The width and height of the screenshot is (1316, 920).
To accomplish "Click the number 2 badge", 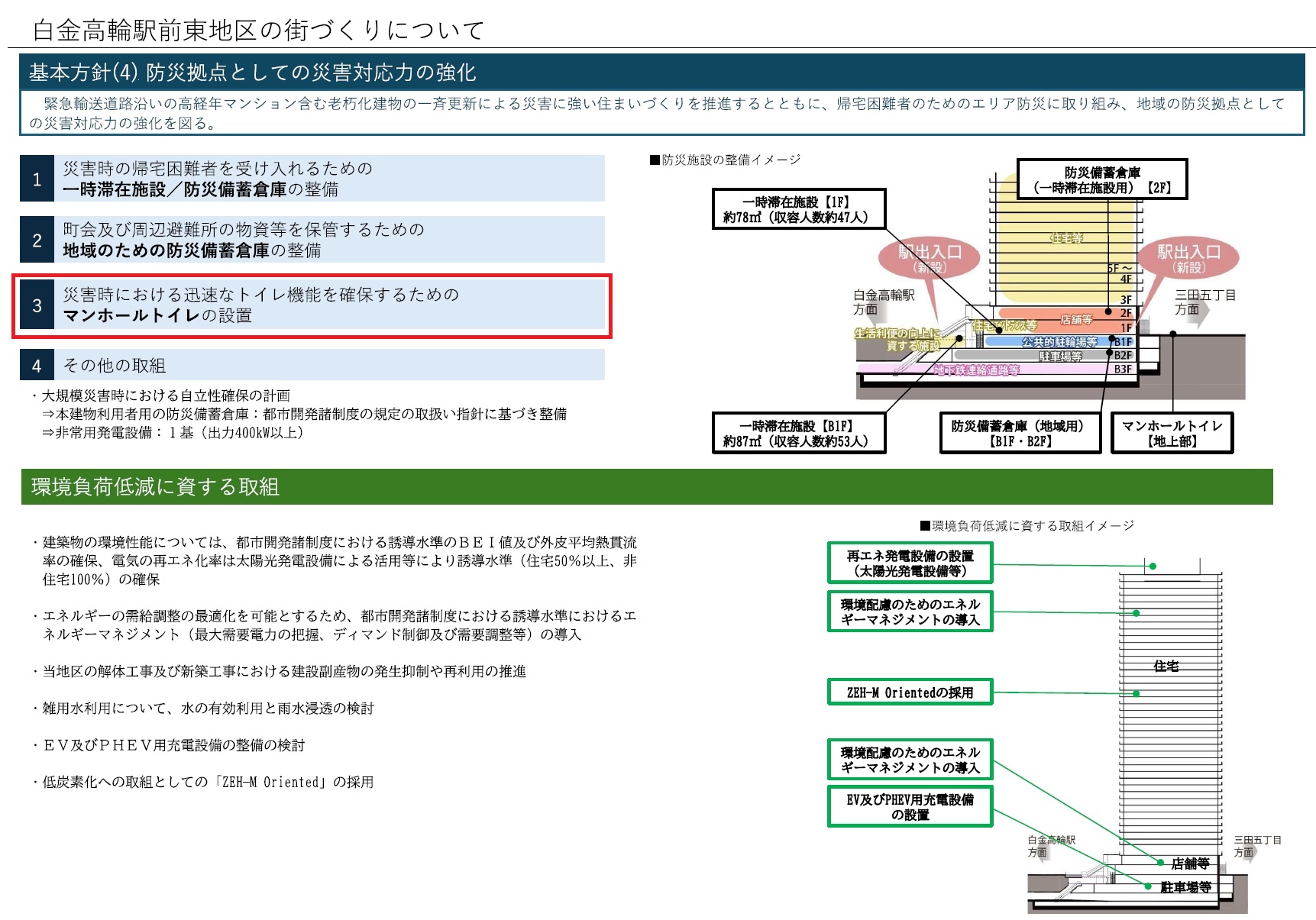I will pyautogui.click(x=37, y=240).
